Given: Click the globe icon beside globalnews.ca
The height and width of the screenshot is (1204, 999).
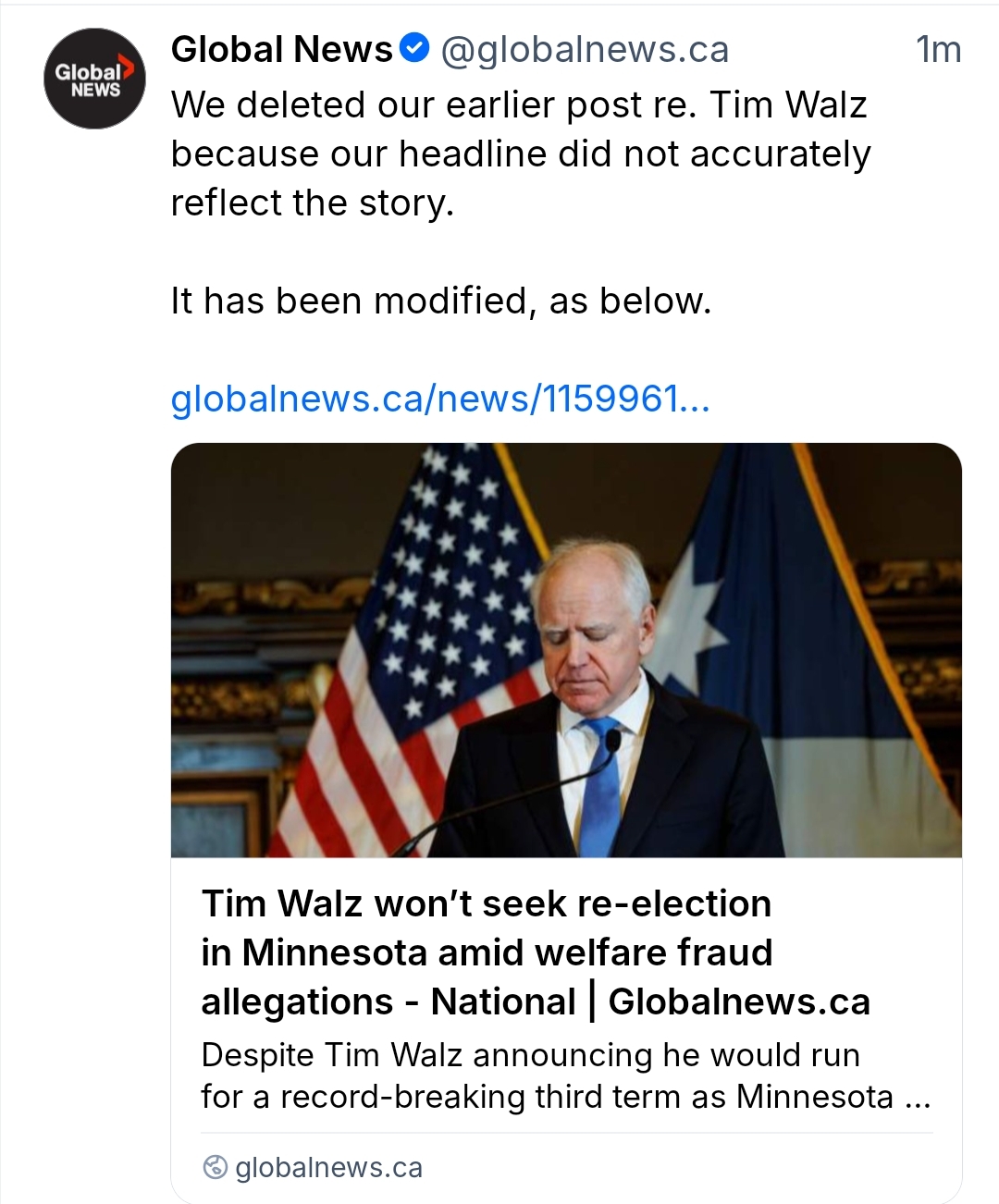Looking at the screenshot, I should [x=215, y=1168].
